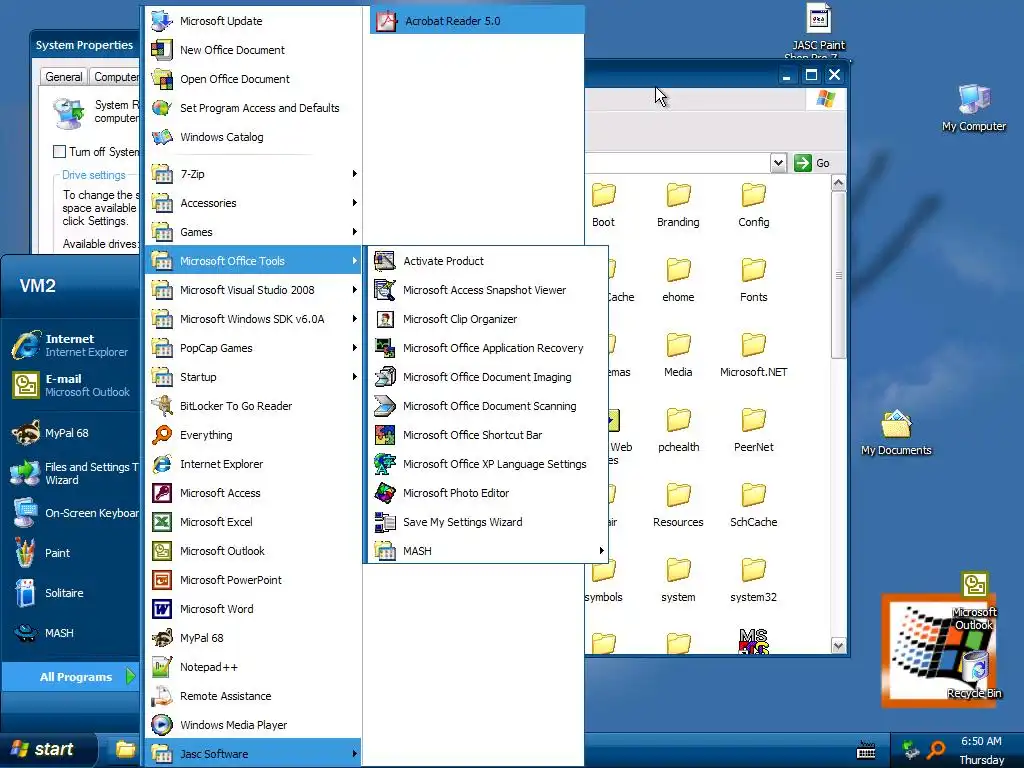Image resolution: width=1024 pixels, height=768 pixels.
Task: Run Save My Settings Wizard
Action: (x=488, y=522)
